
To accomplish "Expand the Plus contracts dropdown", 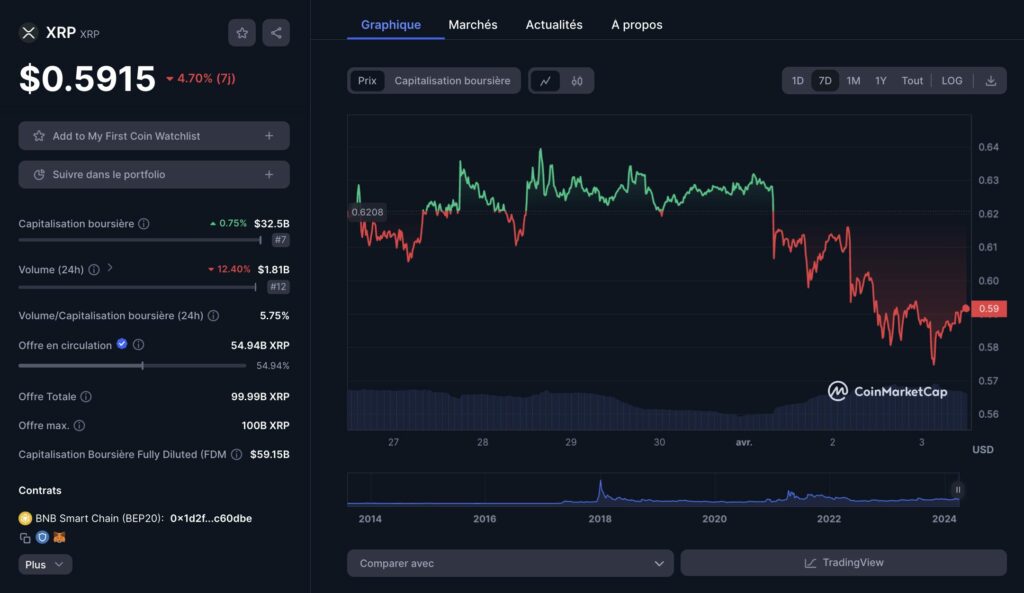I will [44, 564].
